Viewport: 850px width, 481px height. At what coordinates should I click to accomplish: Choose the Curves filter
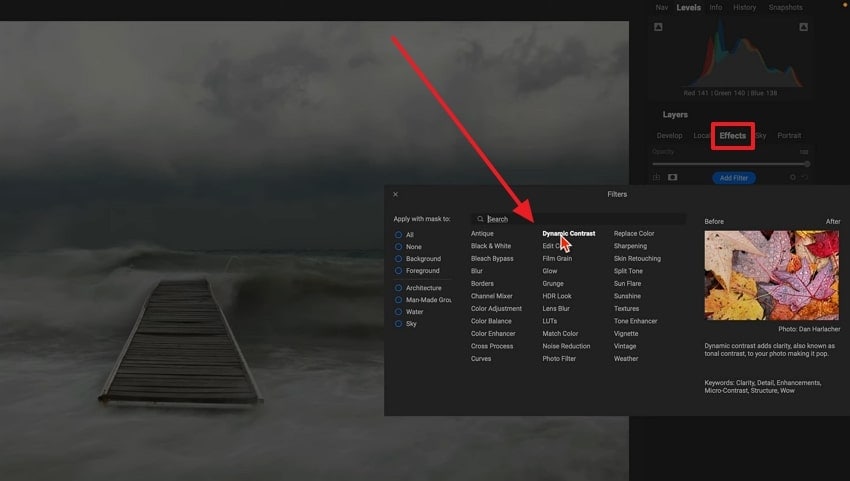click(481, 358)
